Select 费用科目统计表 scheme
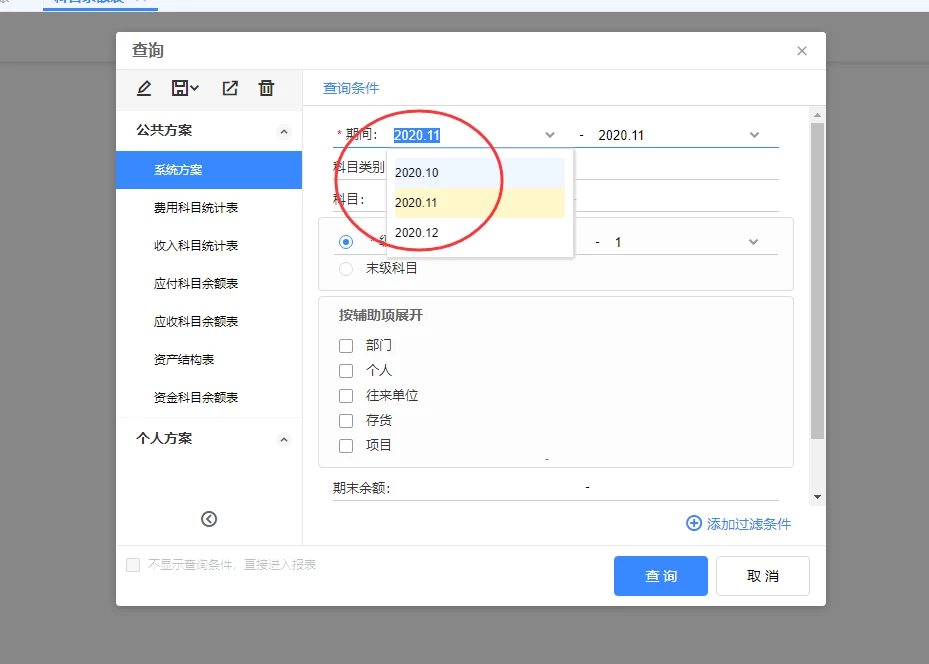The height and width of the screenshot is (664, 929). click(196, 208)
